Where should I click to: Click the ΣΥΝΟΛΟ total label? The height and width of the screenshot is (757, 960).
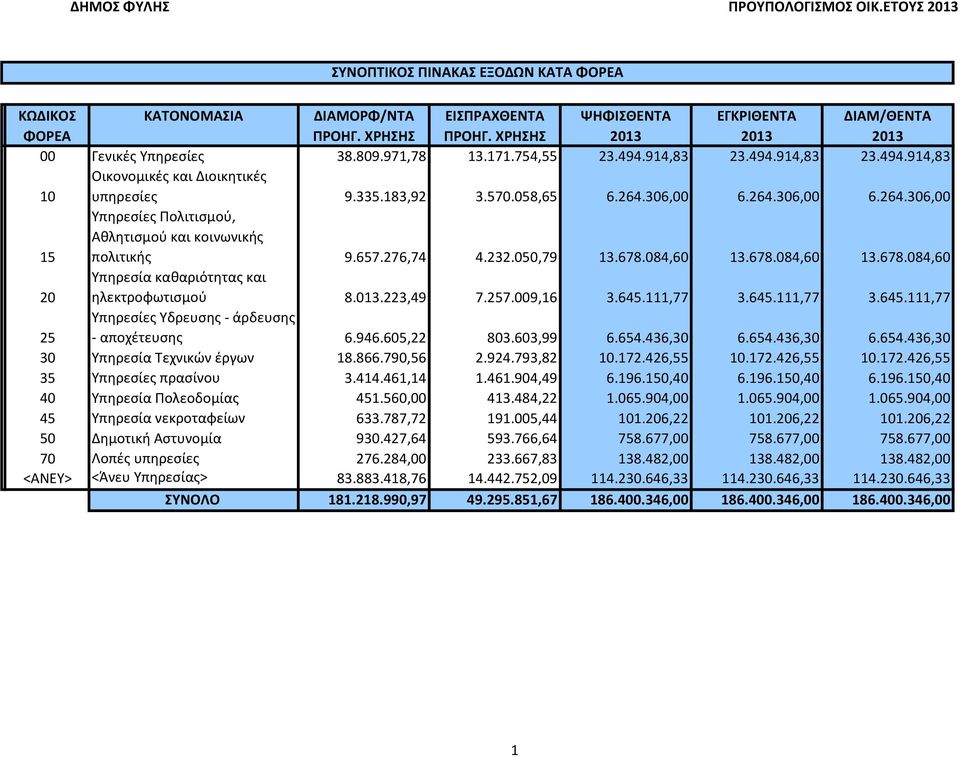(192, 500)
